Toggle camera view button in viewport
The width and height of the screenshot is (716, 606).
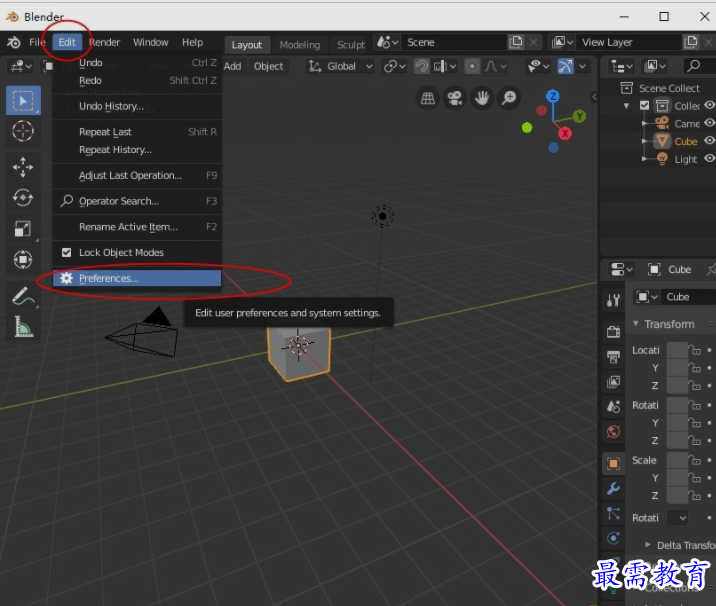tap(455, 98)
